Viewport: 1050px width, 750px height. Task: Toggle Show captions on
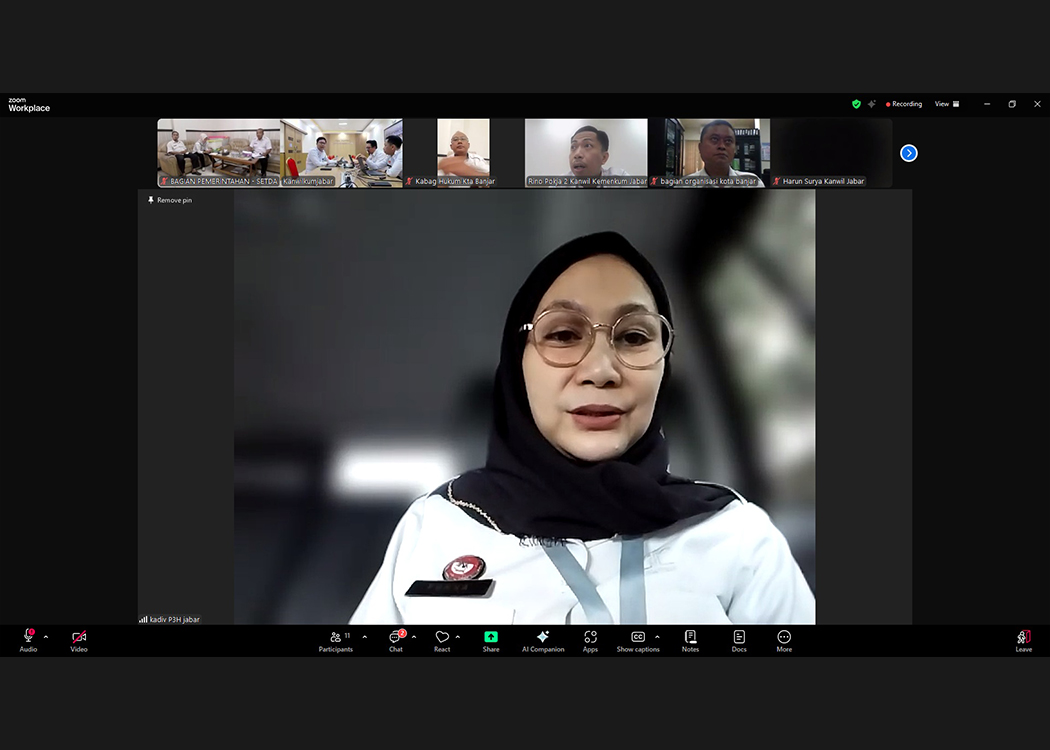[638, 638]
